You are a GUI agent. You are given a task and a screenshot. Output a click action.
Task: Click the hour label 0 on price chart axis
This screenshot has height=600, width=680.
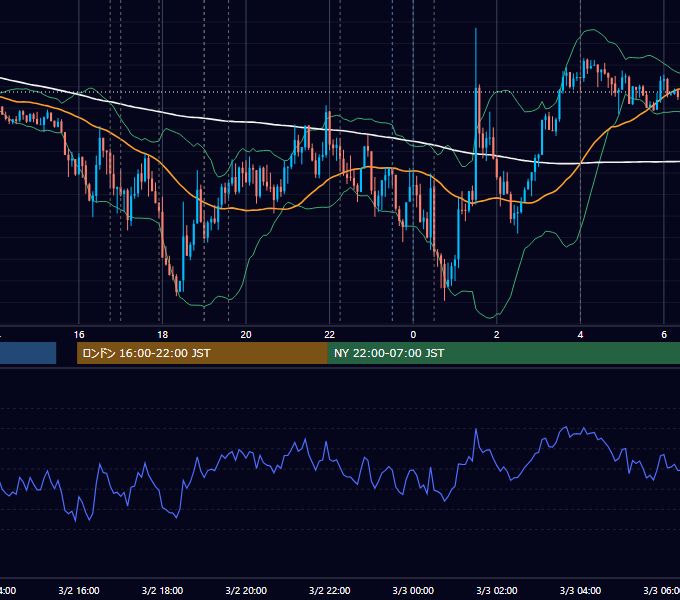coord(413,335)
